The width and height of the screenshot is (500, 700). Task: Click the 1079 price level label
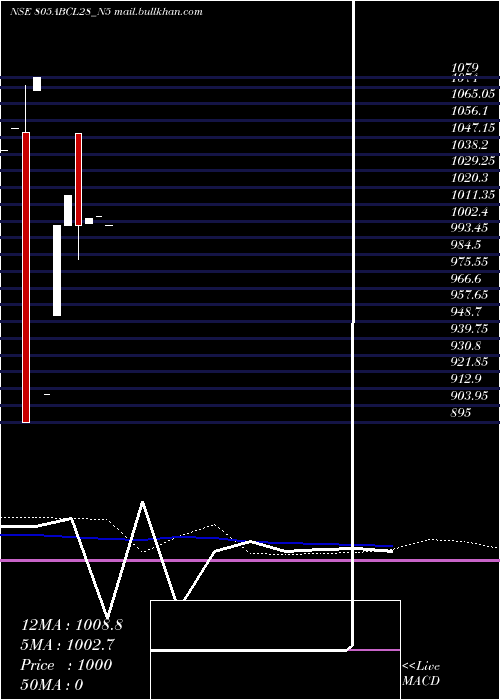tap(465, 68)
